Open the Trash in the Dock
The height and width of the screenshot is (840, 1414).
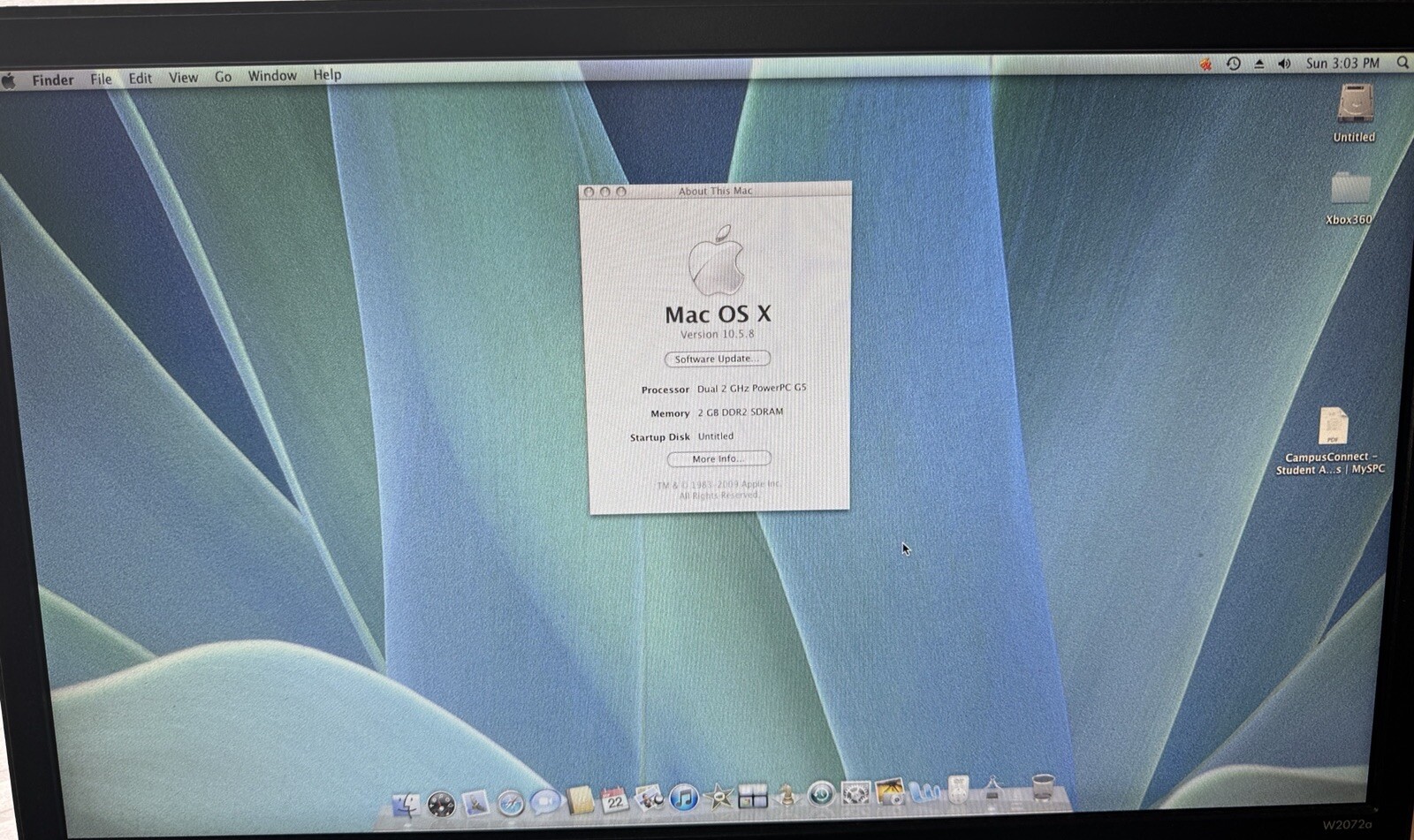1044,786
